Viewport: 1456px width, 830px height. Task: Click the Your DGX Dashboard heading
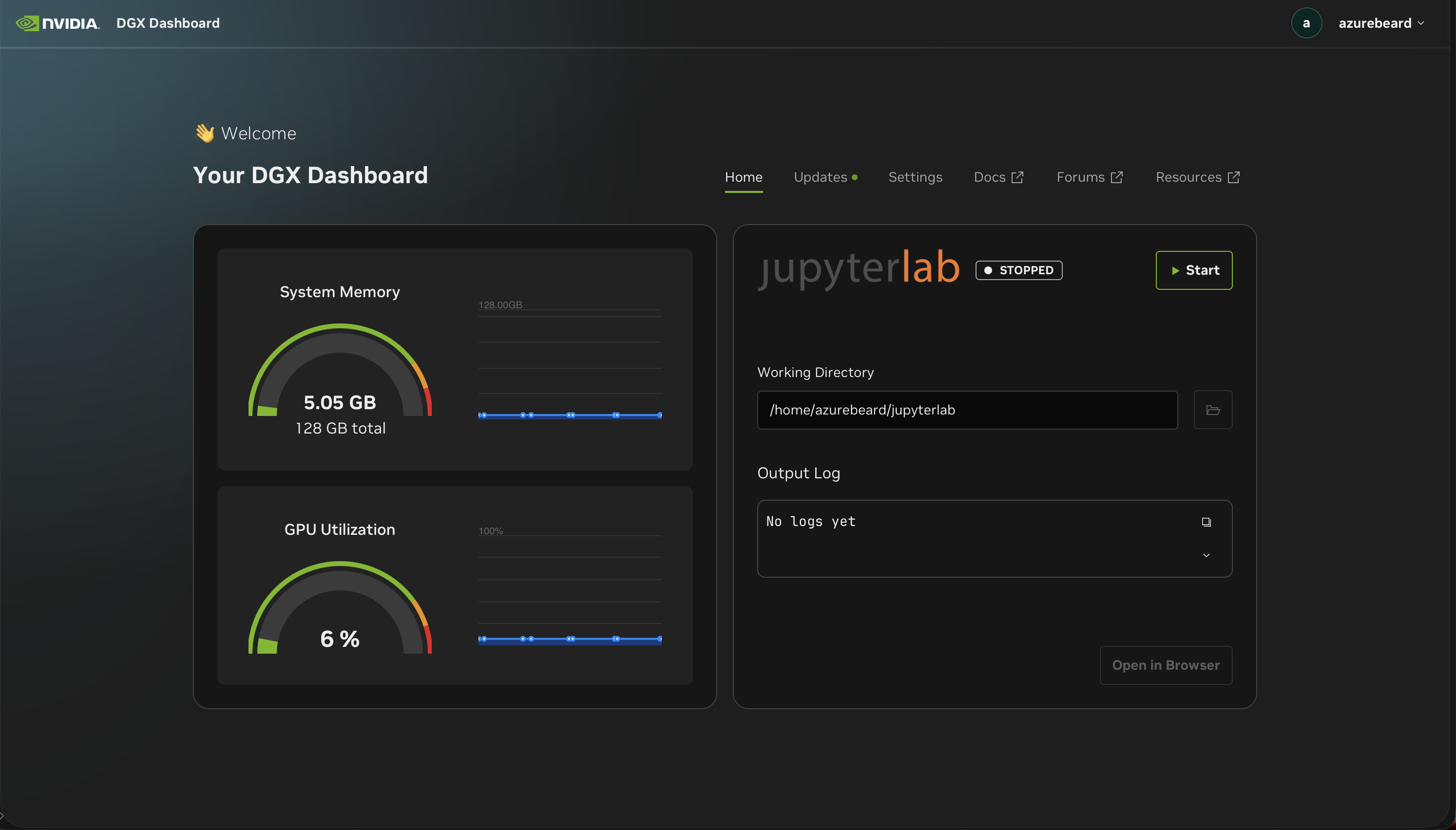(310, 175)
